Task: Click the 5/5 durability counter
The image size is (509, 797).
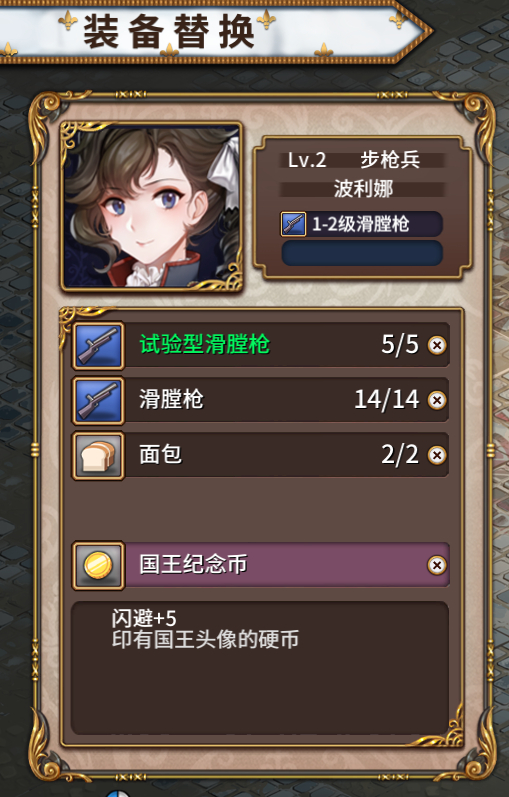Action: (x=400, y=345)
